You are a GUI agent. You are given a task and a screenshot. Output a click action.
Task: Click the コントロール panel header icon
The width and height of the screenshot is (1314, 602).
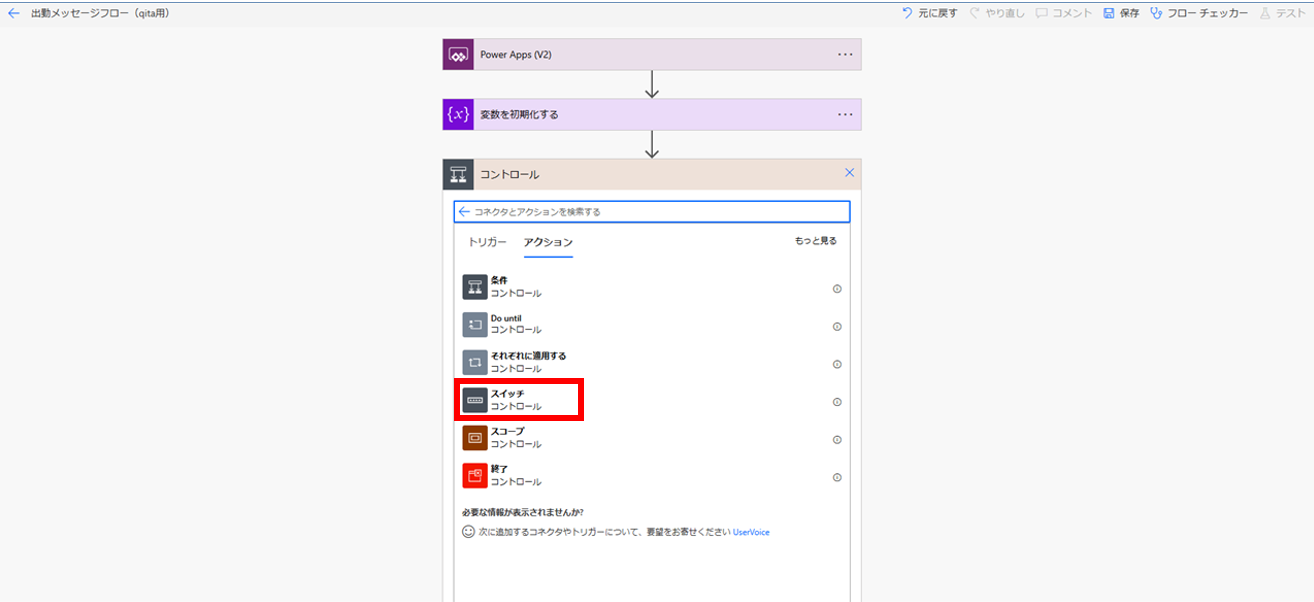click(458, 174)
